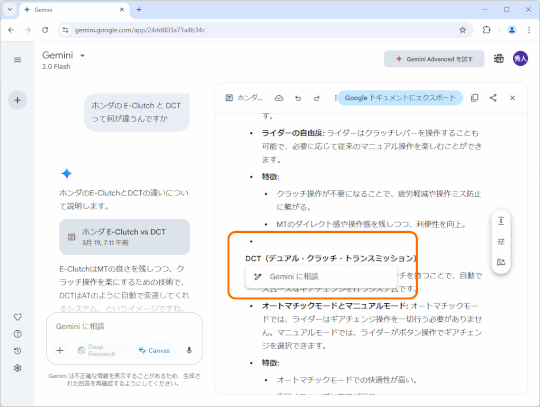Image resolution: width=540 pixels, height=407 pixels.
Task: Open the help icon in sidebar
Action: (x=18, y=334)
